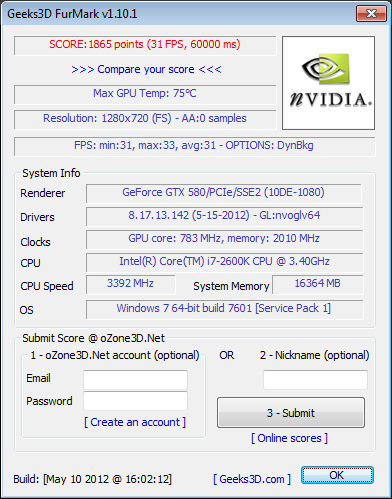The width and height of the screenshot is (392, 499).
Task: Click the System Memory label
Action: (x=231, y=286)
